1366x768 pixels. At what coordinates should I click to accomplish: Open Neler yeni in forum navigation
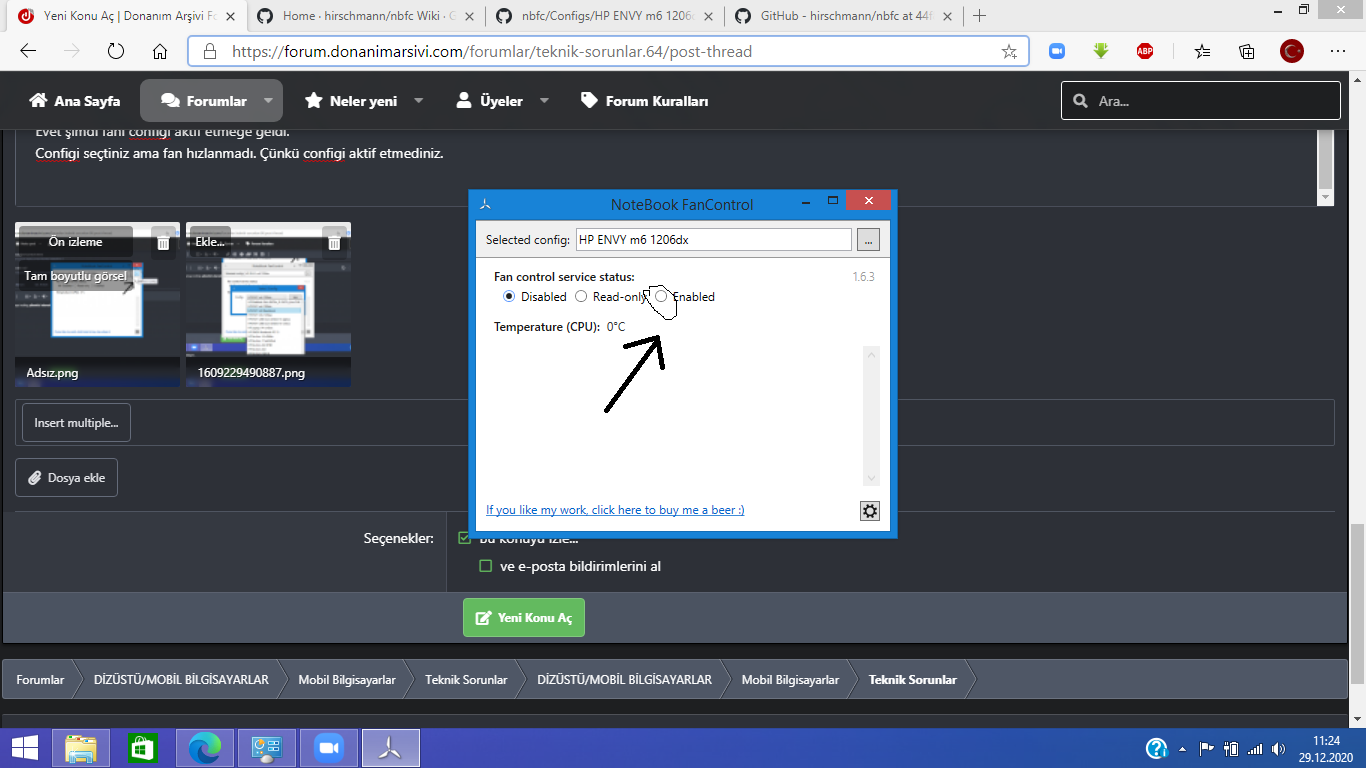[351, 101]
